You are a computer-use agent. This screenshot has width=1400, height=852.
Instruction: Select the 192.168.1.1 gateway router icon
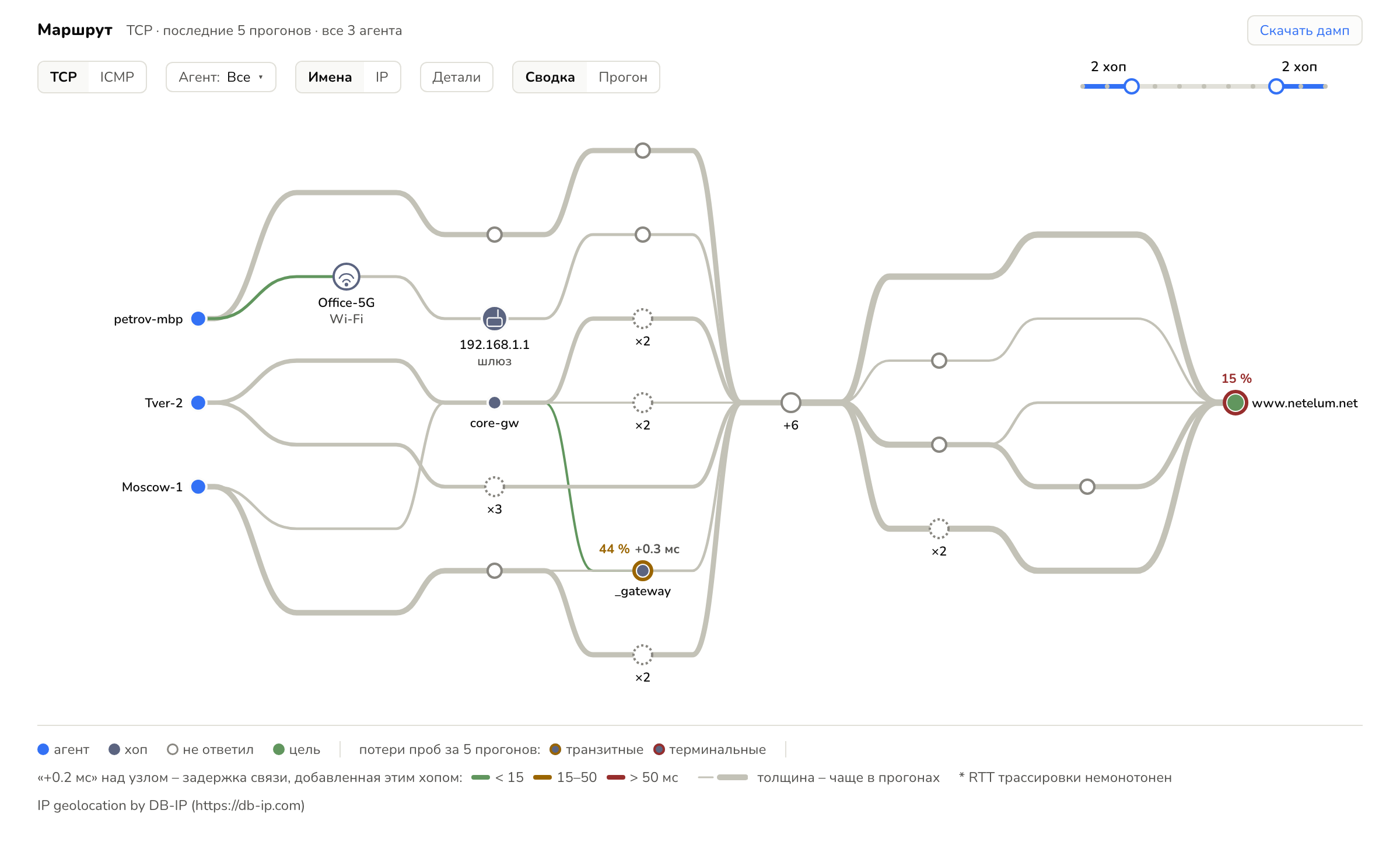tap(495, 319)
